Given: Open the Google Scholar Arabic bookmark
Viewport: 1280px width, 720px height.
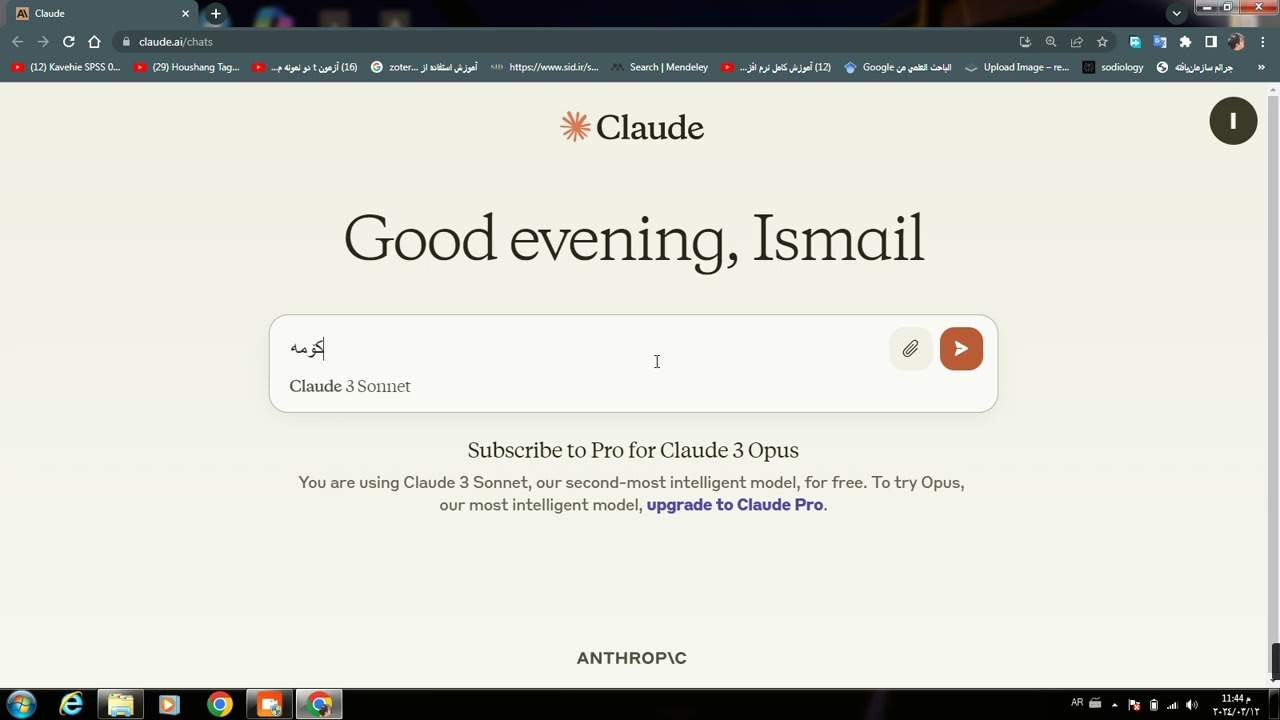Looking at the screenshot, I should [897, 68].
